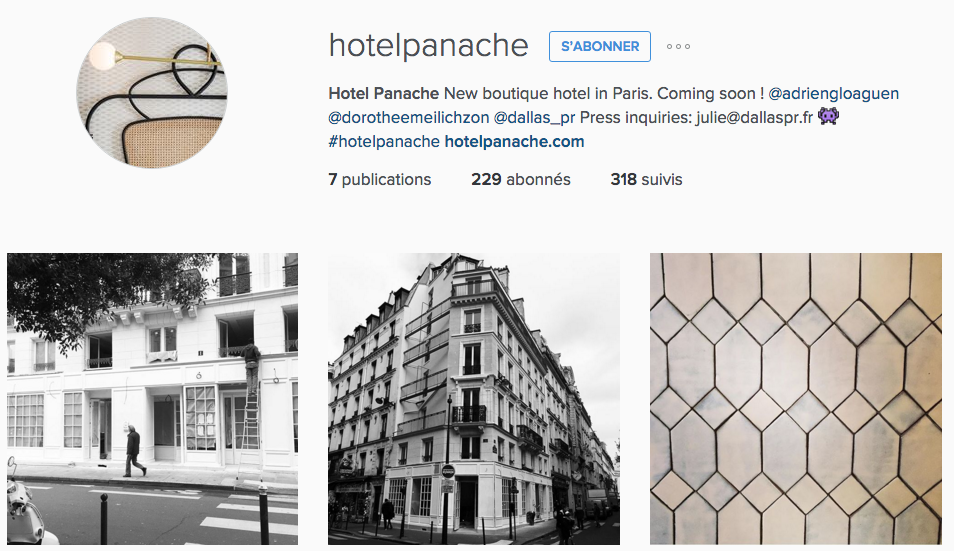Open the geometric tile pattern photo
This screenshot has width=954, height=551.
(x=796, y=399)
